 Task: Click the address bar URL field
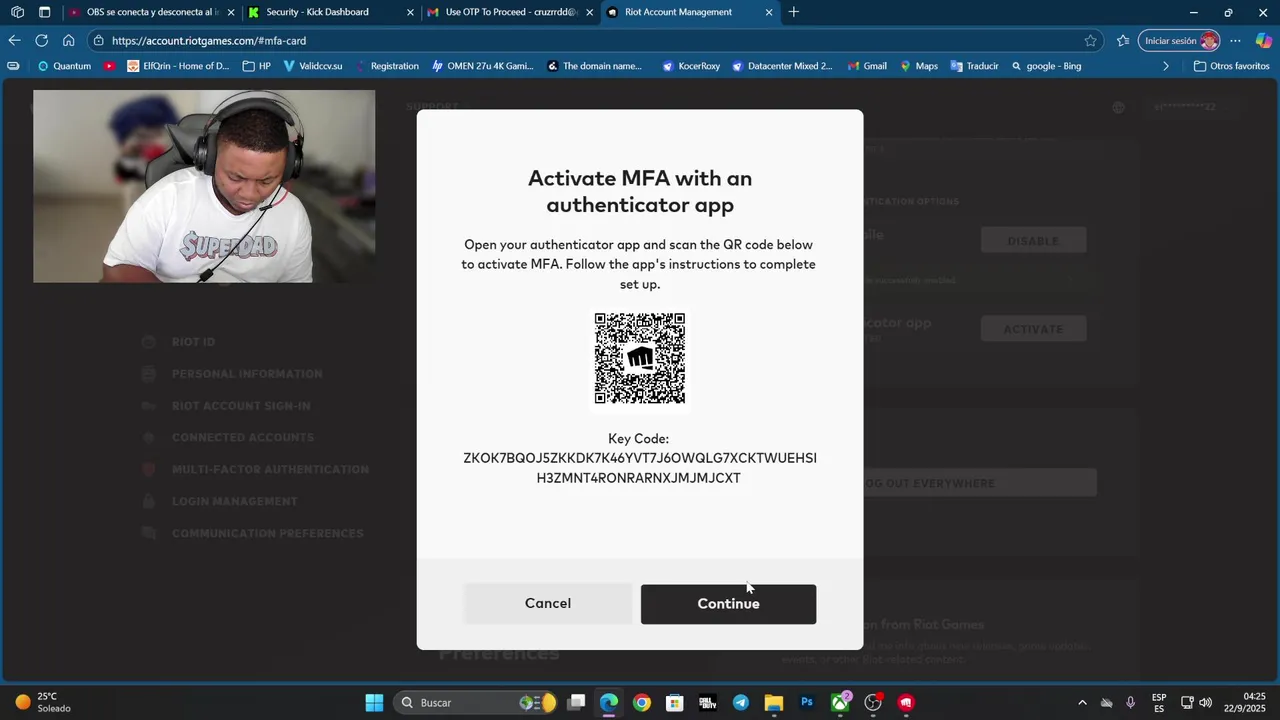click(x=590, y=41)
